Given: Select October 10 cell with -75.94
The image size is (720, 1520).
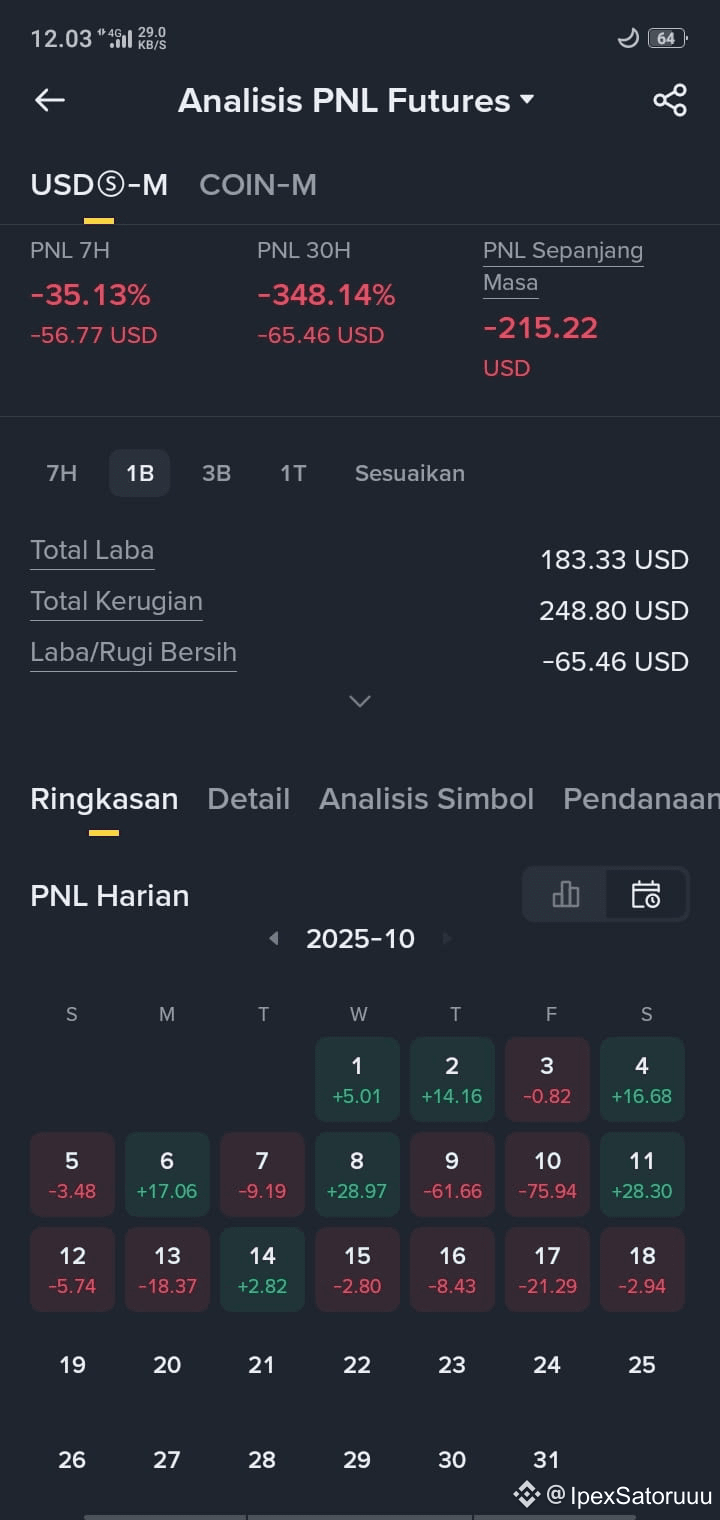Looking at the screenshot, I should pyautogui.click(x=547, y=1174).
